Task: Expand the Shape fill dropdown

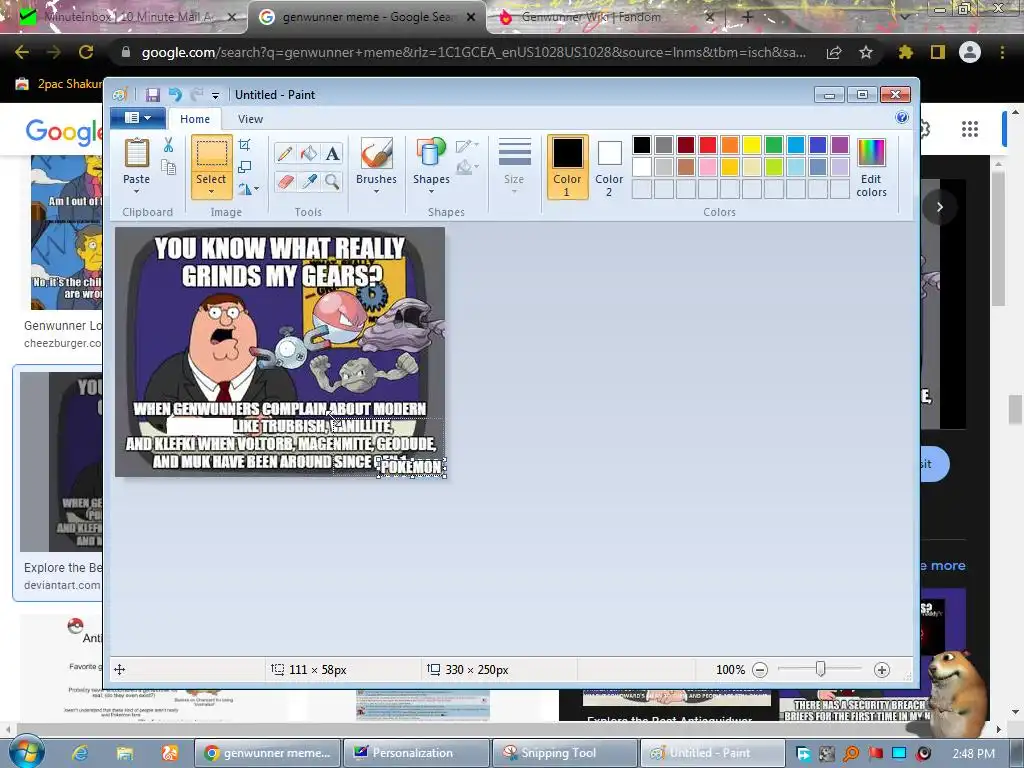Action: (x=468, y=168)
